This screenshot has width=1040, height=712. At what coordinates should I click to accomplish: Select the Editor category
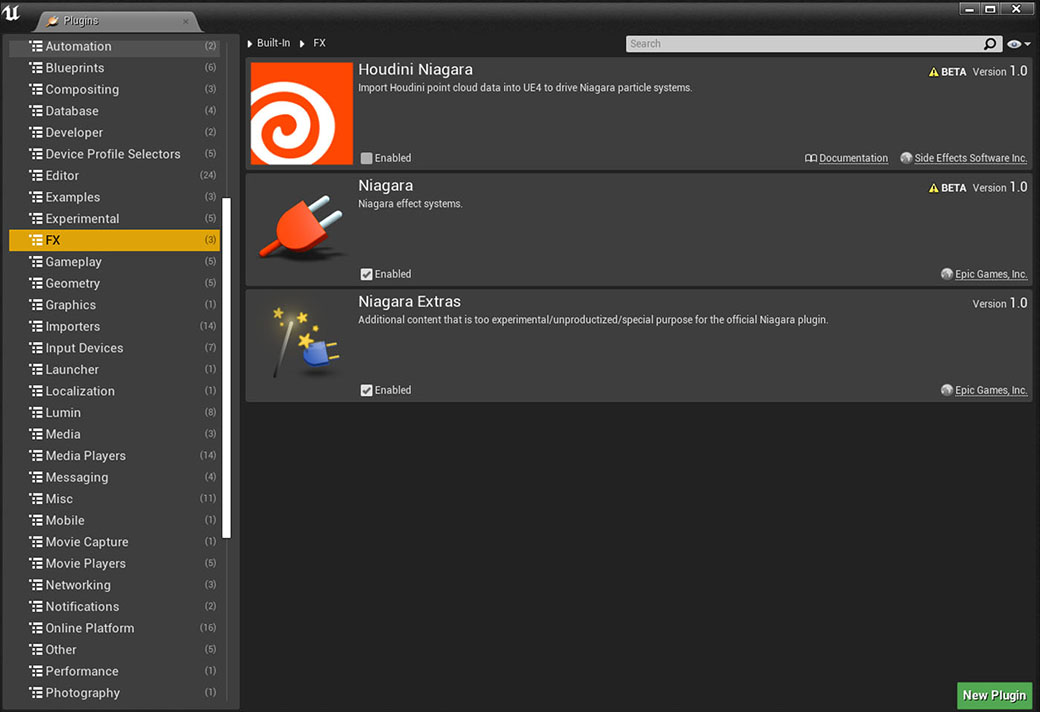click(x=114, y=175)
